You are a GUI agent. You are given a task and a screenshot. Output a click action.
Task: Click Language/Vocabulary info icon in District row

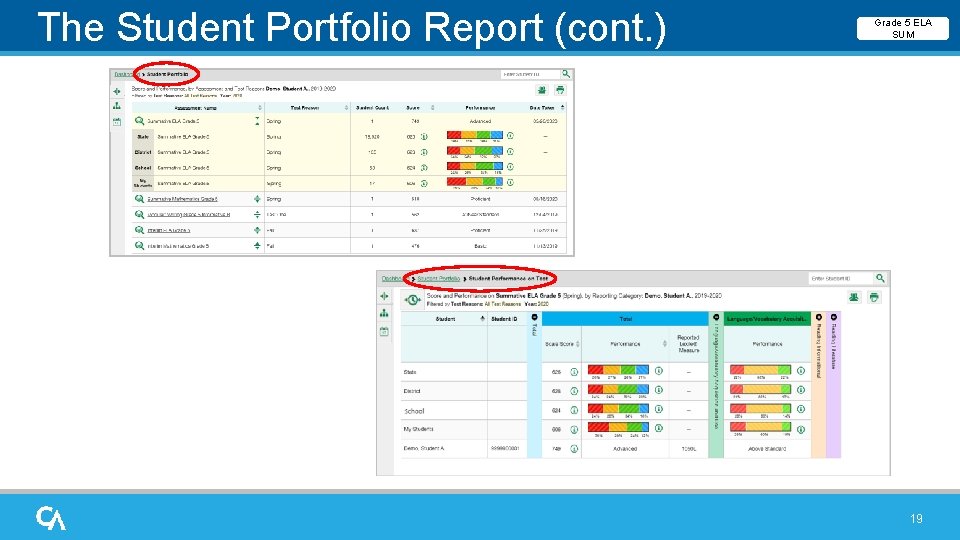(801, 389)
